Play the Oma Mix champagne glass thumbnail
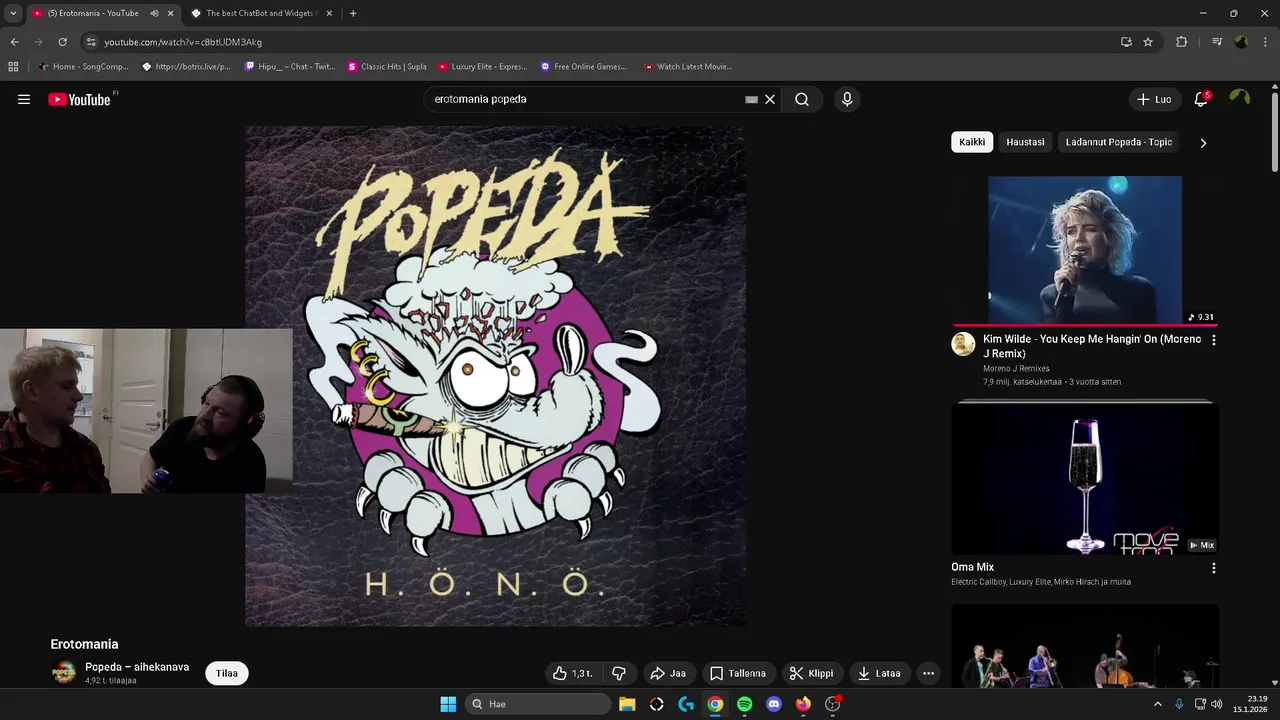Image resolution: width=1280 pixels, height=720 pixels. [x=1085, y=478]
